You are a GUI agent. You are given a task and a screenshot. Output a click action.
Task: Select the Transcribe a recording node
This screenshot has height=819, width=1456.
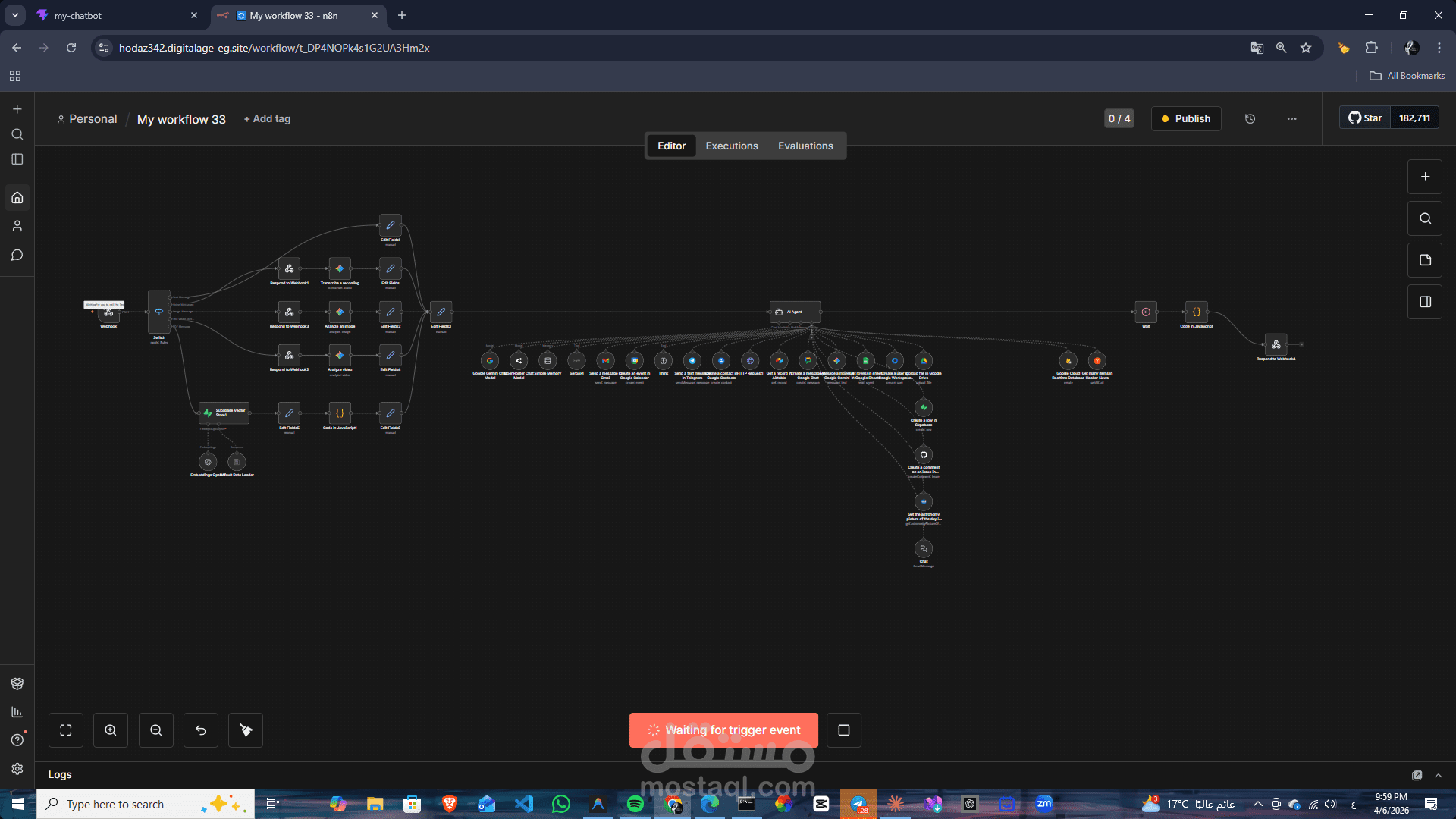(340, 268)
